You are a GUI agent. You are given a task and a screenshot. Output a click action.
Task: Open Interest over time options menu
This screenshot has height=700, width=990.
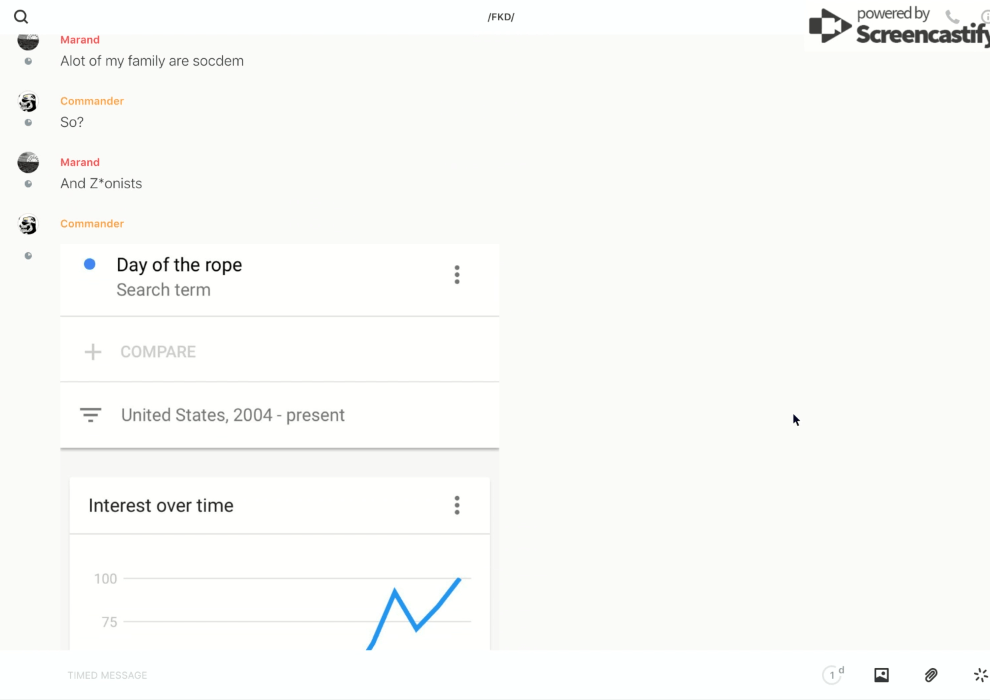(x=457, y=505)
